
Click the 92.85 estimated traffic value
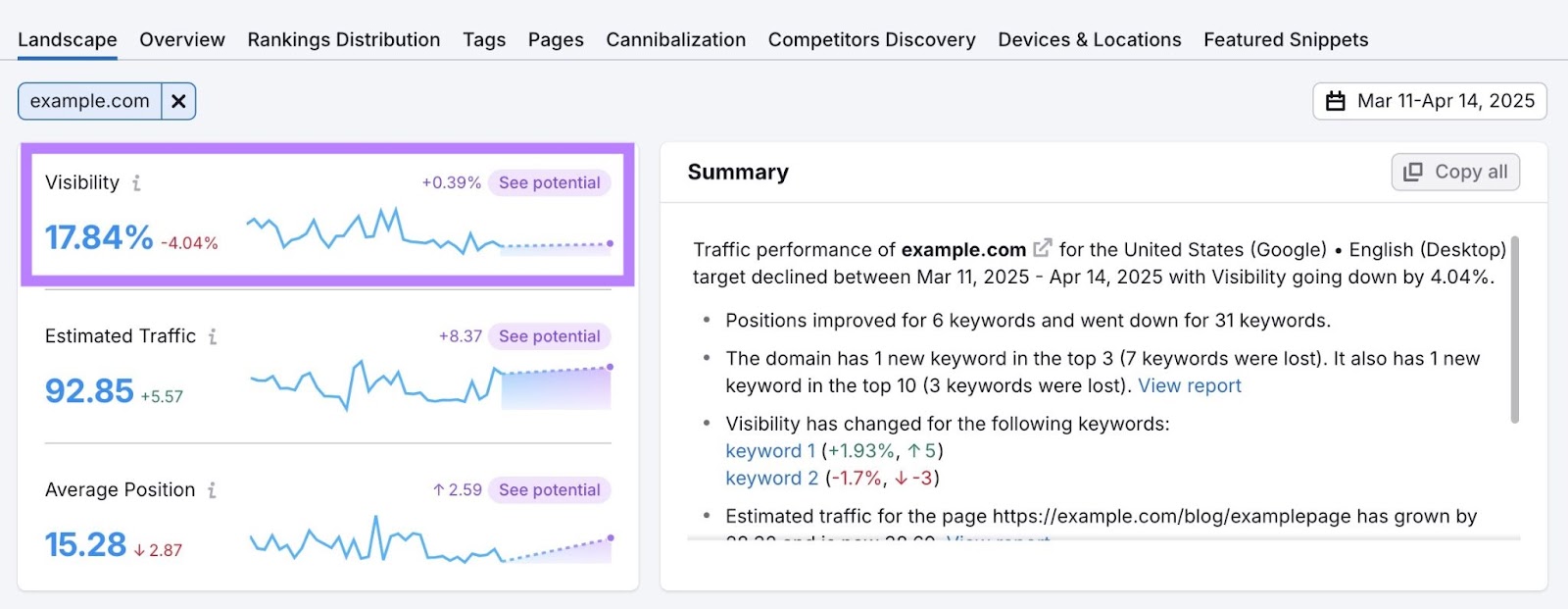click(89, 391)
